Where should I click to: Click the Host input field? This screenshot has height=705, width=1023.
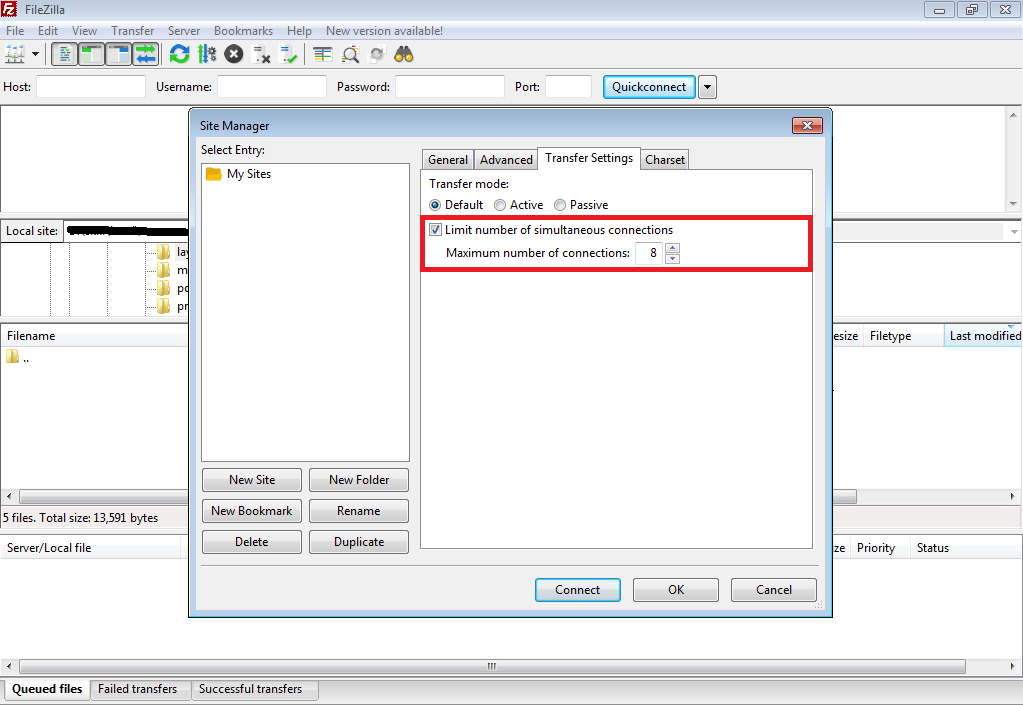(91, 87)
